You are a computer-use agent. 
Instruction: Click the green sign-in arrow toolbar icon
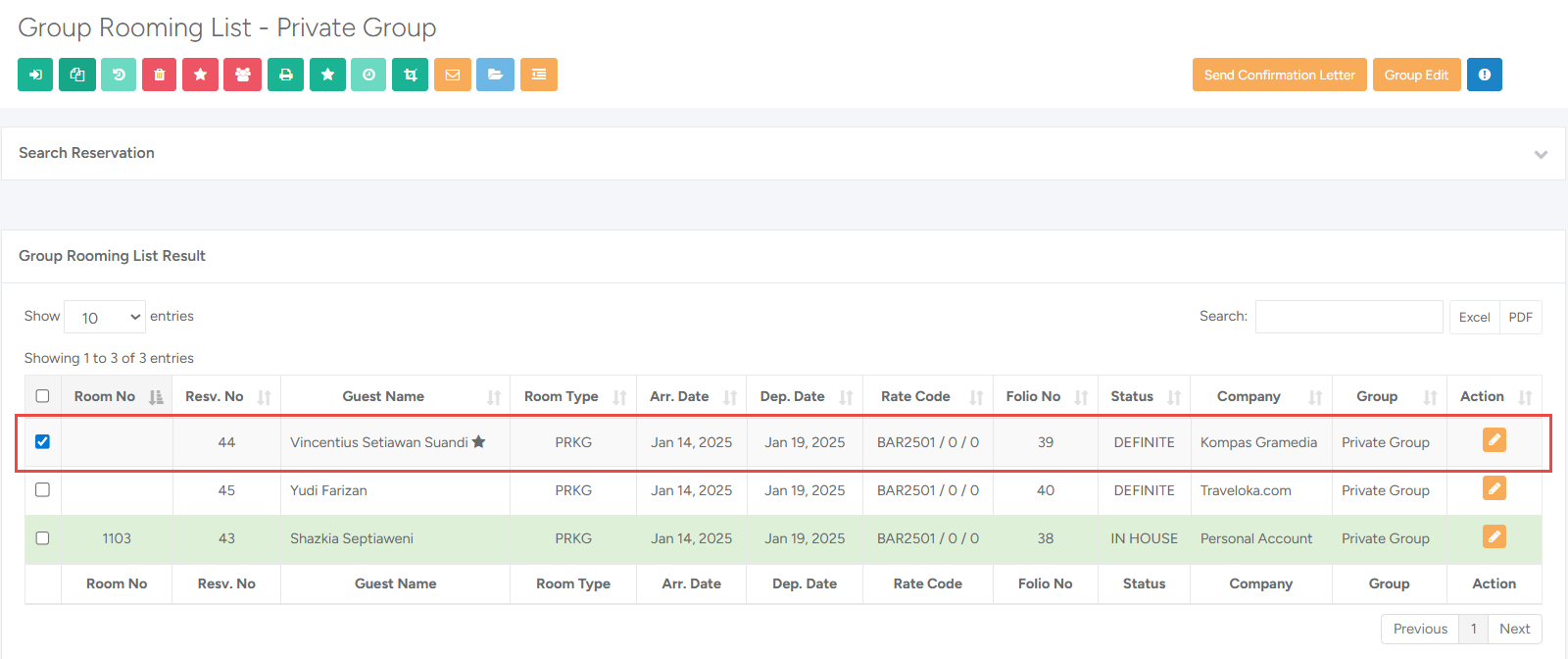point(35,75)
